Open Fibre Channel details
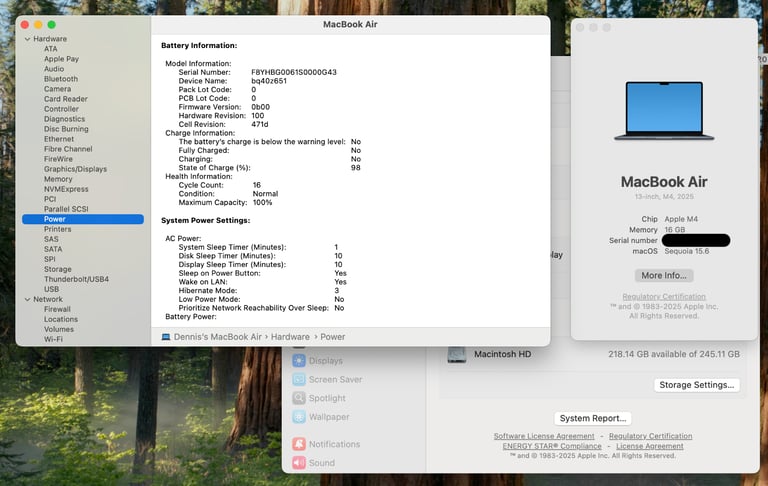The width and height of the screenshot is (768, 486). pos(68,149)
